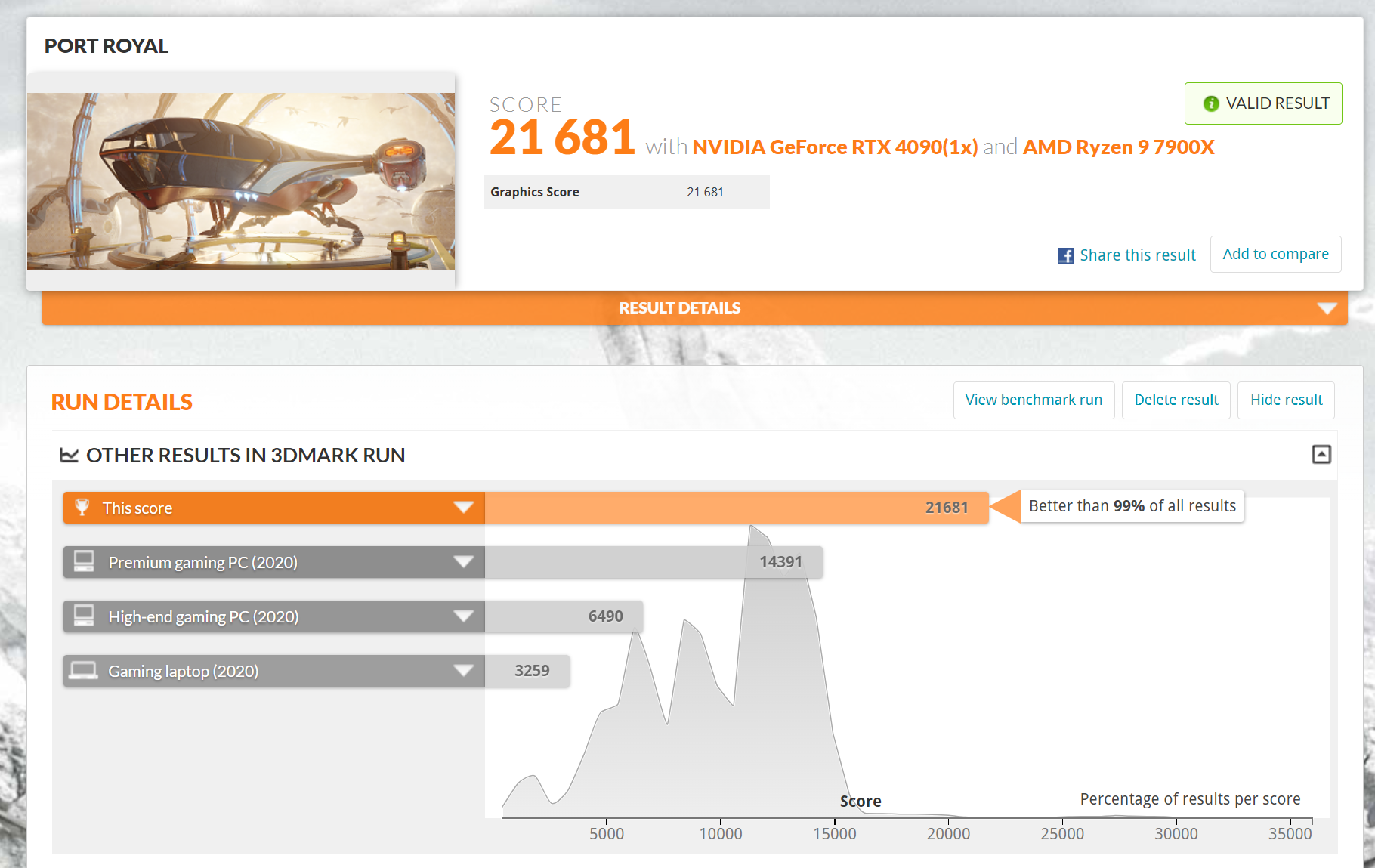1375x868 pixels.
Task: Click the trophy icon on This score
Action: pyautogui.click(x=82, y=507)
